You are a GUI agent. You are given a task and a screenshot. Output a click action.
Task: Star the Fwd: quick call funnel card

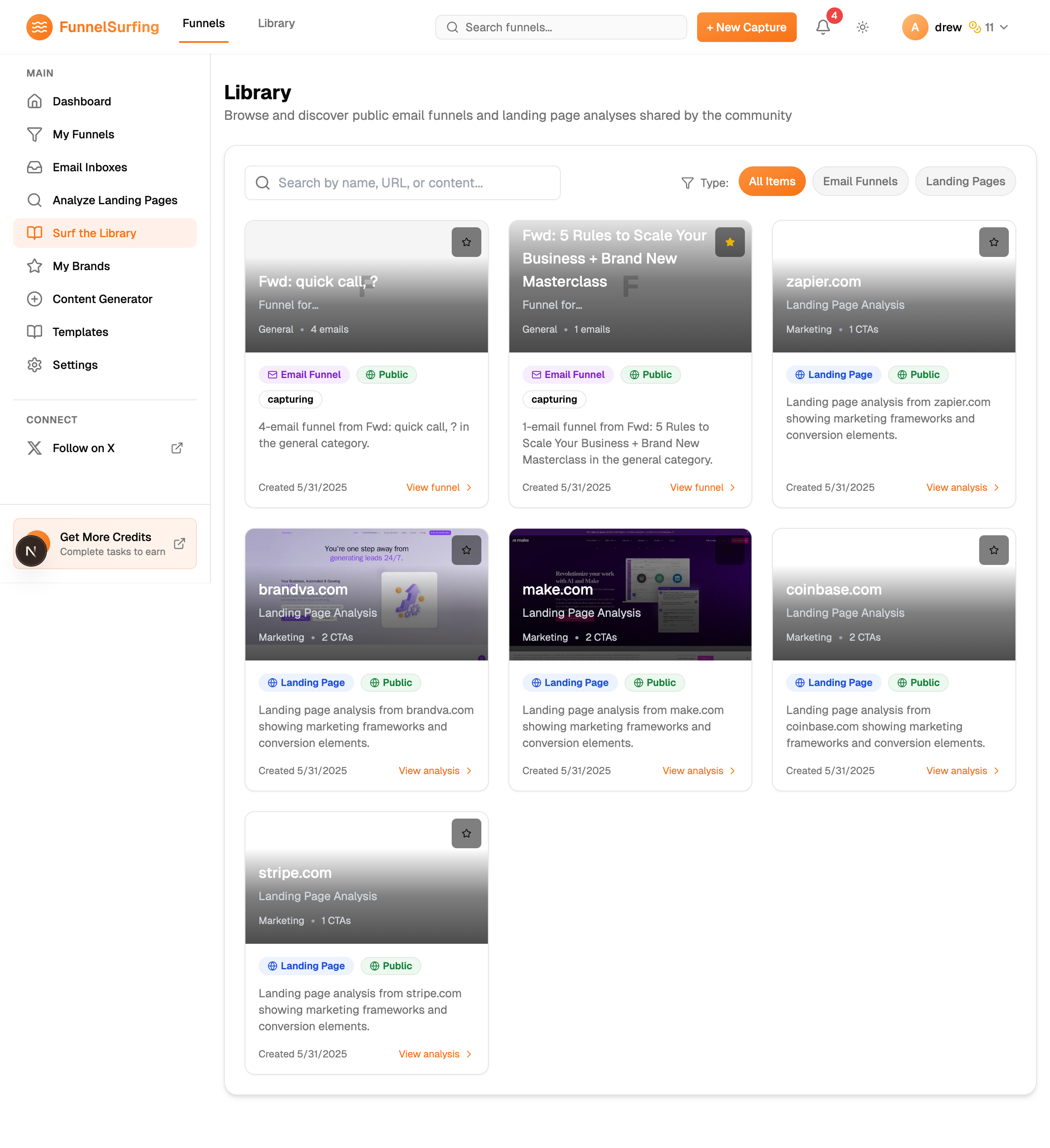click(x=467, y=242)
